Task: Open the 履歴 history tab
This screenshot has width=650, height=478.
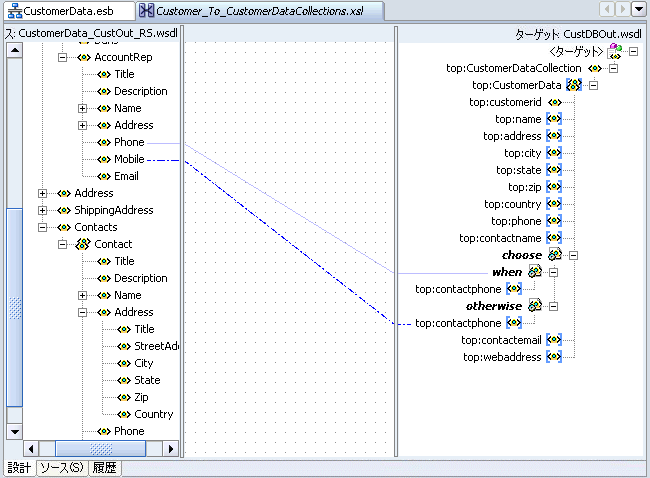Action: pos(104,468)
